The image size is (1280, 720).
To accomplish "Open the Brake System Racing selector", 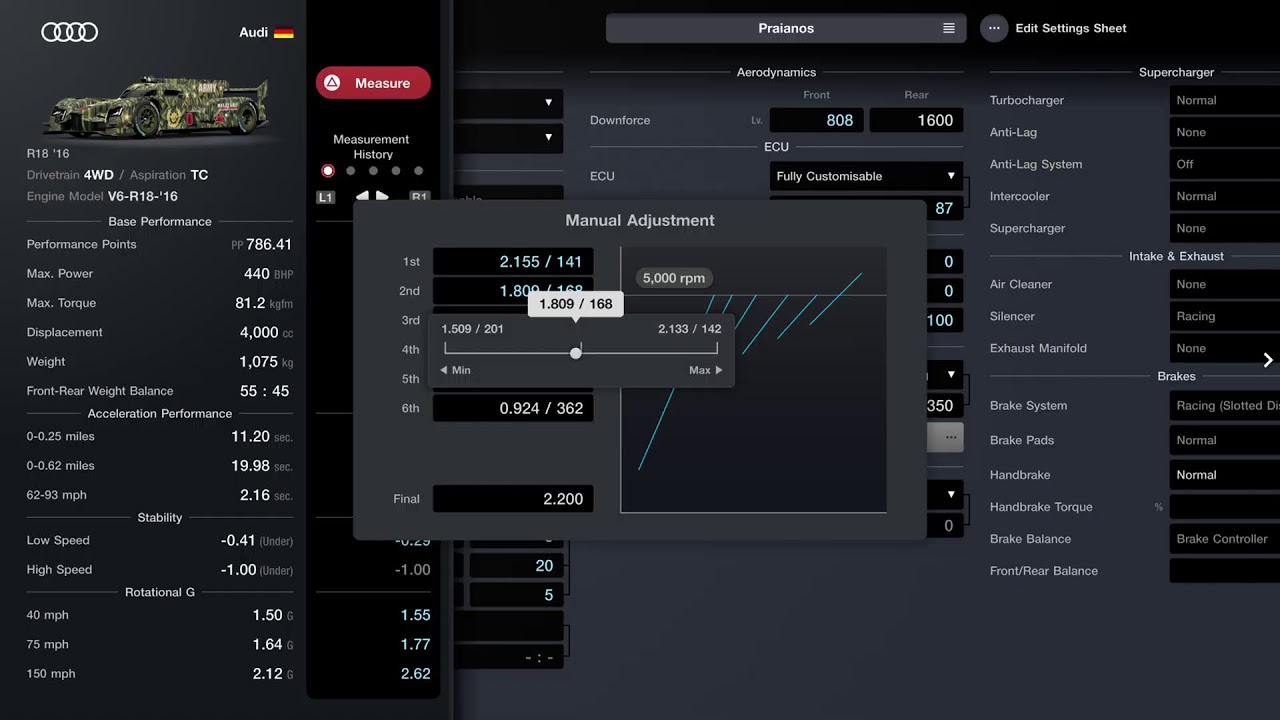I will (1225, 405).
